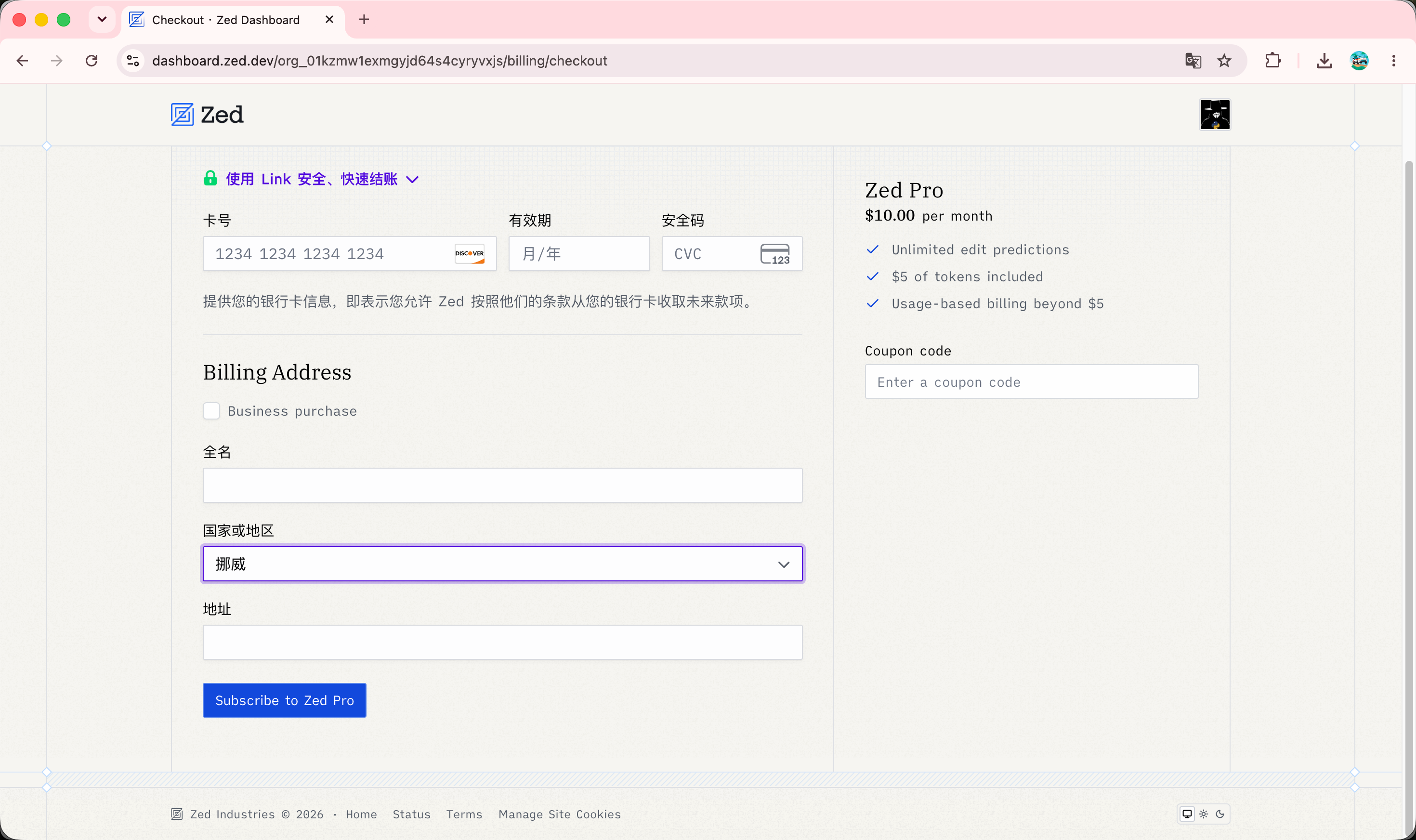Reload the checkout page

(x=92, y=61)
